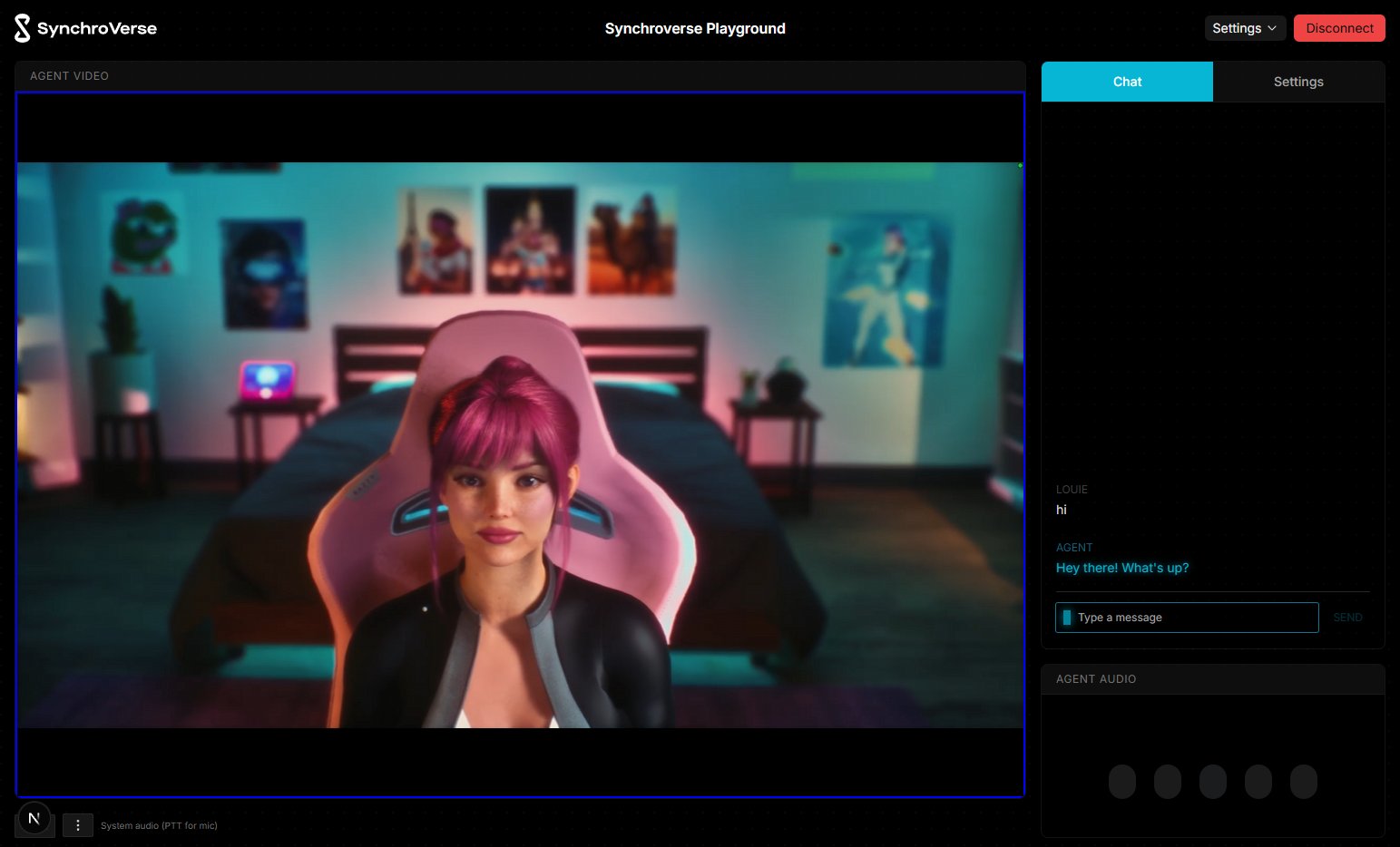Click SEND to submit the message

pyautogui.click(x=1347, y=618)
